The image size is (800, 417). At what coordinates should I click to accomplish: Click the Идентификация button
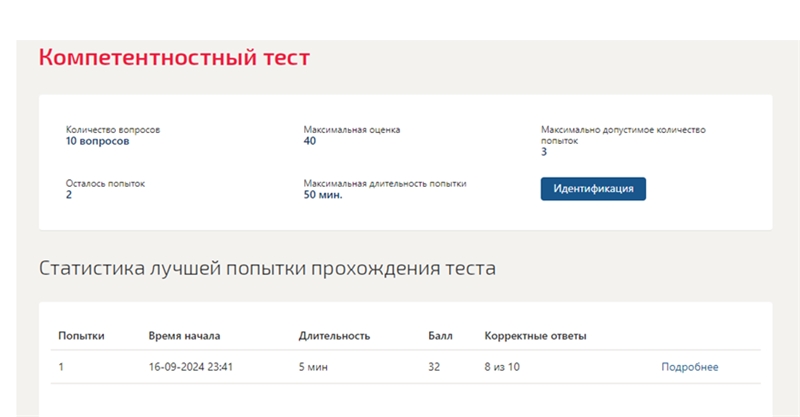coord(593,189)
